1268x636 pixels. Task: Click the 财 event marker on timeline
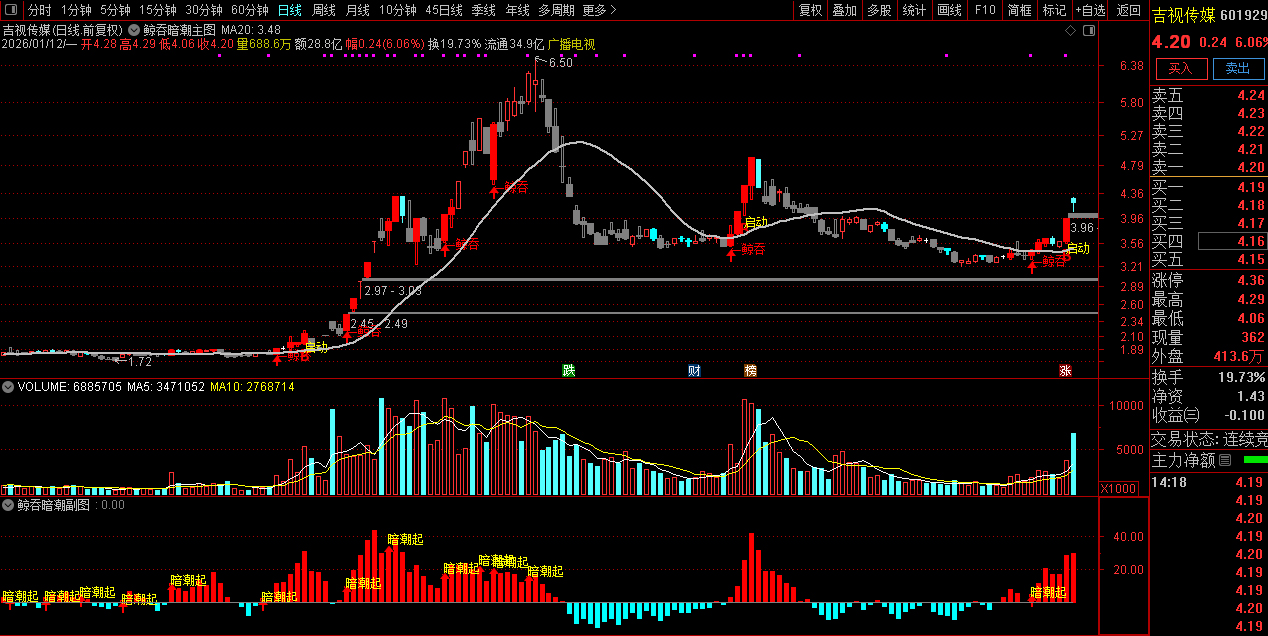pos(694,371)
